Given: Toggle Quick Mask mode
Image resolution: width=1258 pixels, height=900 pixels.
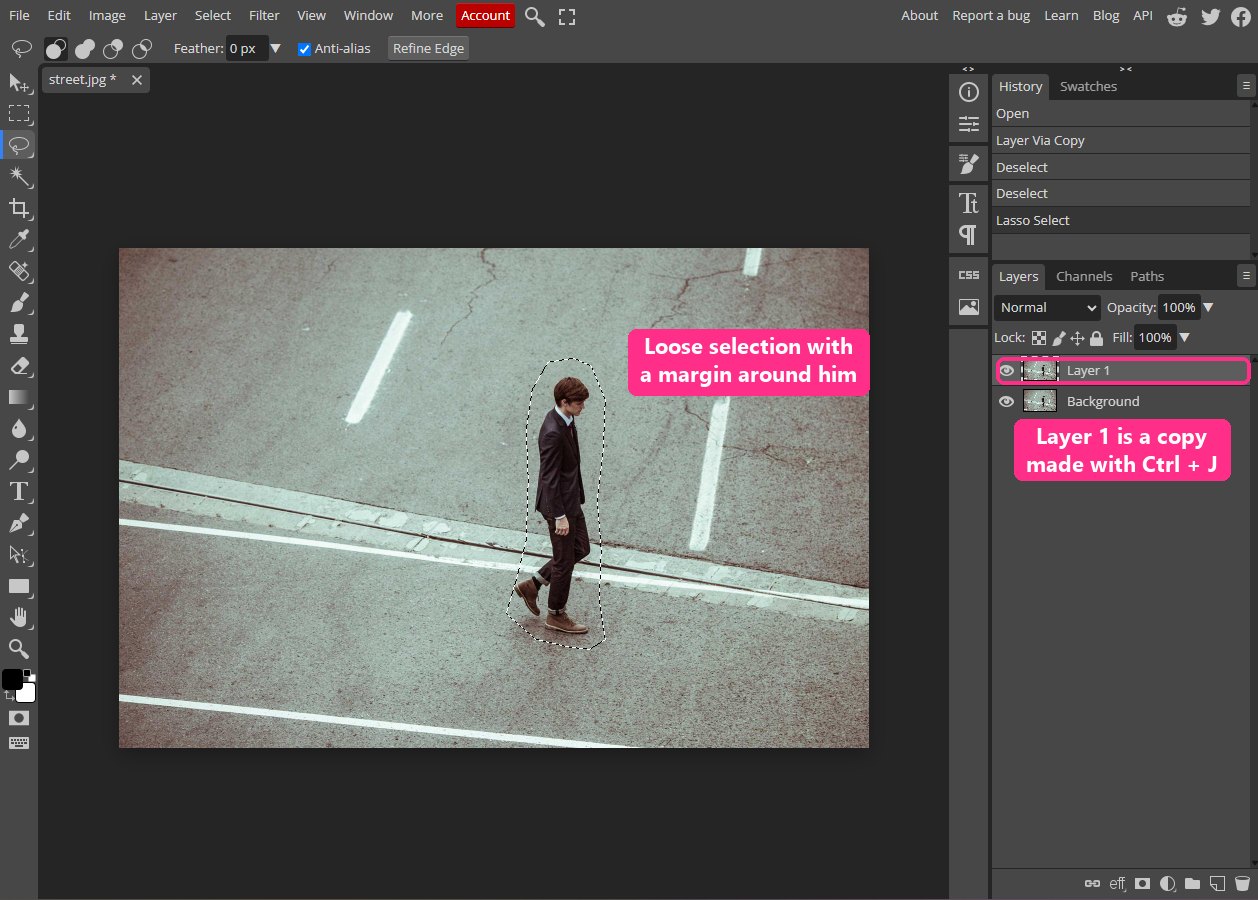Looking at the screenshot, I should [x=19, y=718].
